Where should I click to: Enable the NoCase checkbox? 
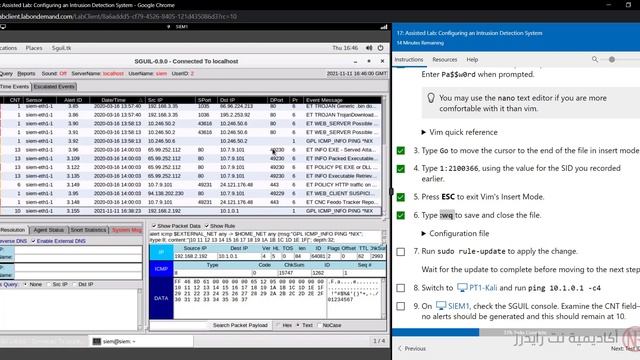[x=319, y=325]
